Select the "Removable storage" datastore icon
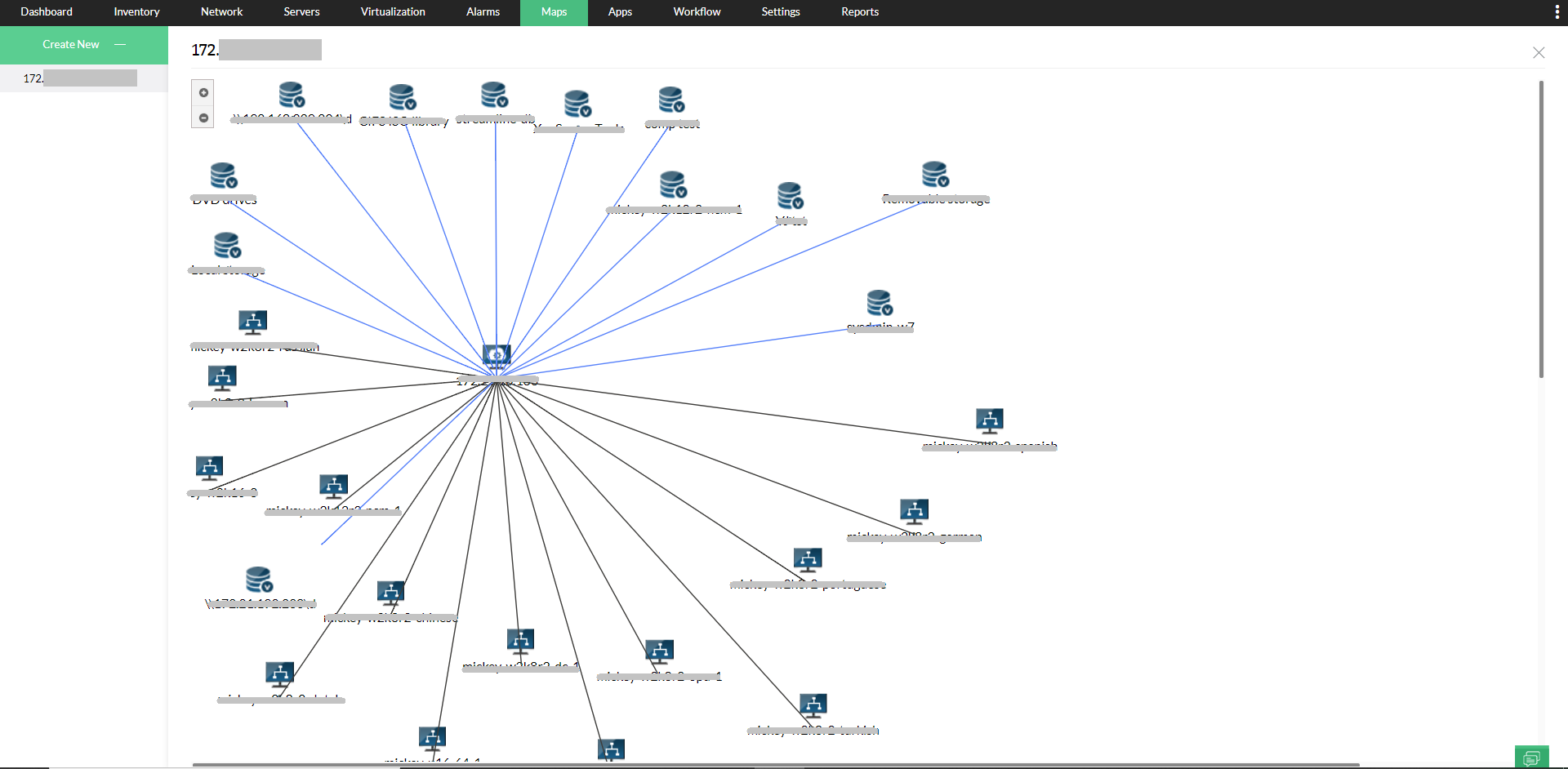1568x769 pixels. (x=935, y=174)
